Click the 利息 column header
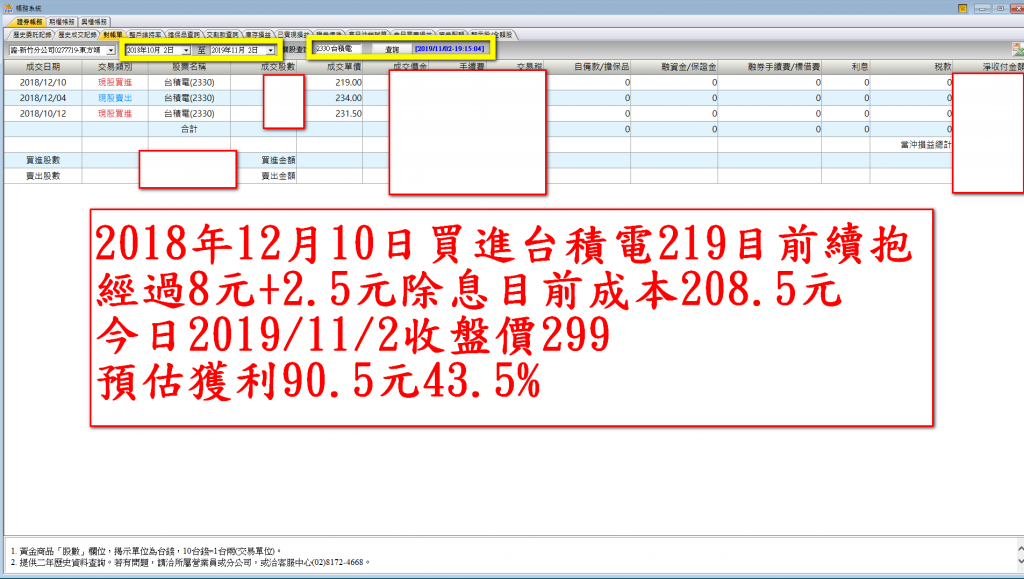The height and width of the screenshot is (579, 1024). (x=846, y=67)
